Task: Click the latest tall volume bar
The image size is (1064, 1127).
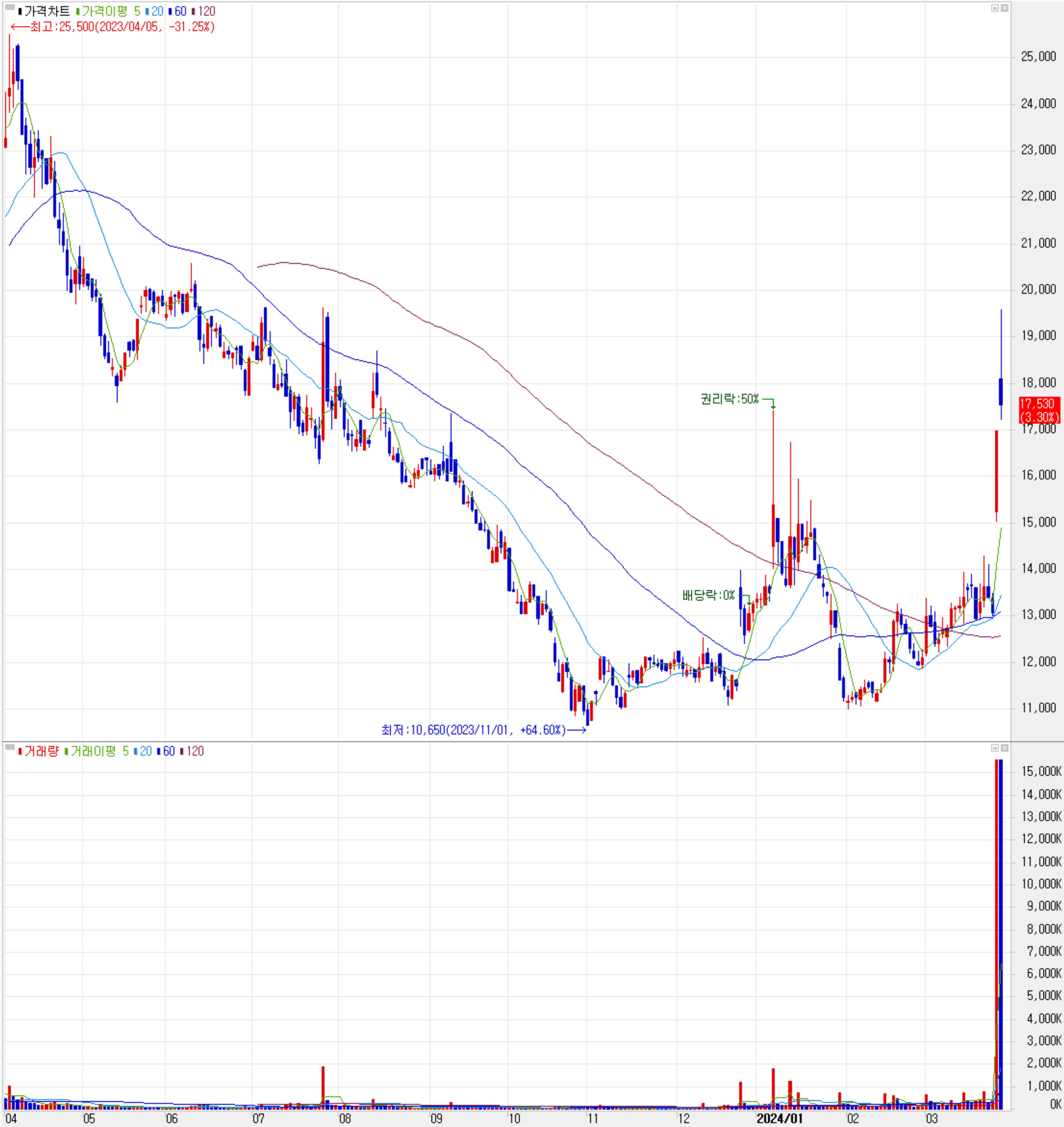Action: pos(1001,934)
